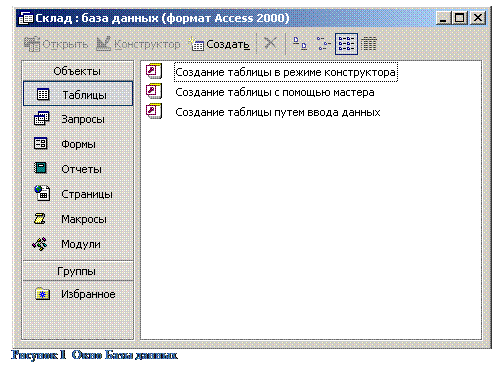Select 'Создание таблицы в режиме конструктора'
This screenshot has width=503, height=379.
(x=285, y=72)
